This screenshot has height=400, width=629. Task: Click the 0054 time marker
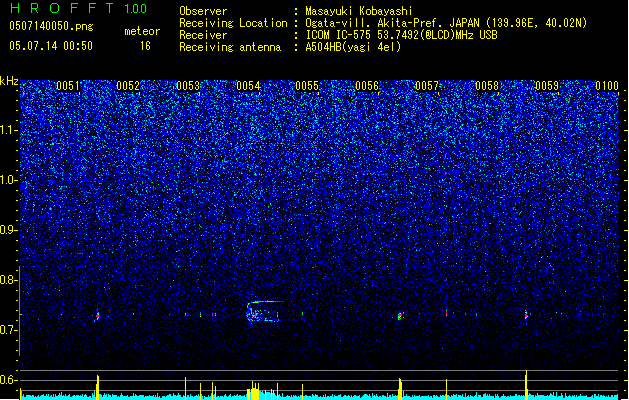248,86
